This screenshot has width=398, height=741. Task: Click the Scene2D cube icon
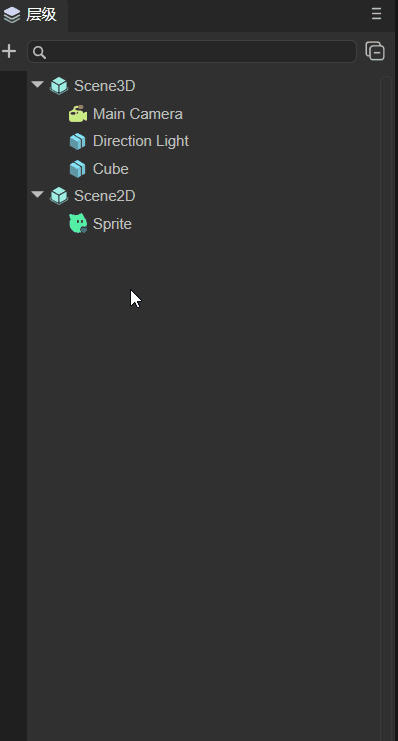coord(59,196)
